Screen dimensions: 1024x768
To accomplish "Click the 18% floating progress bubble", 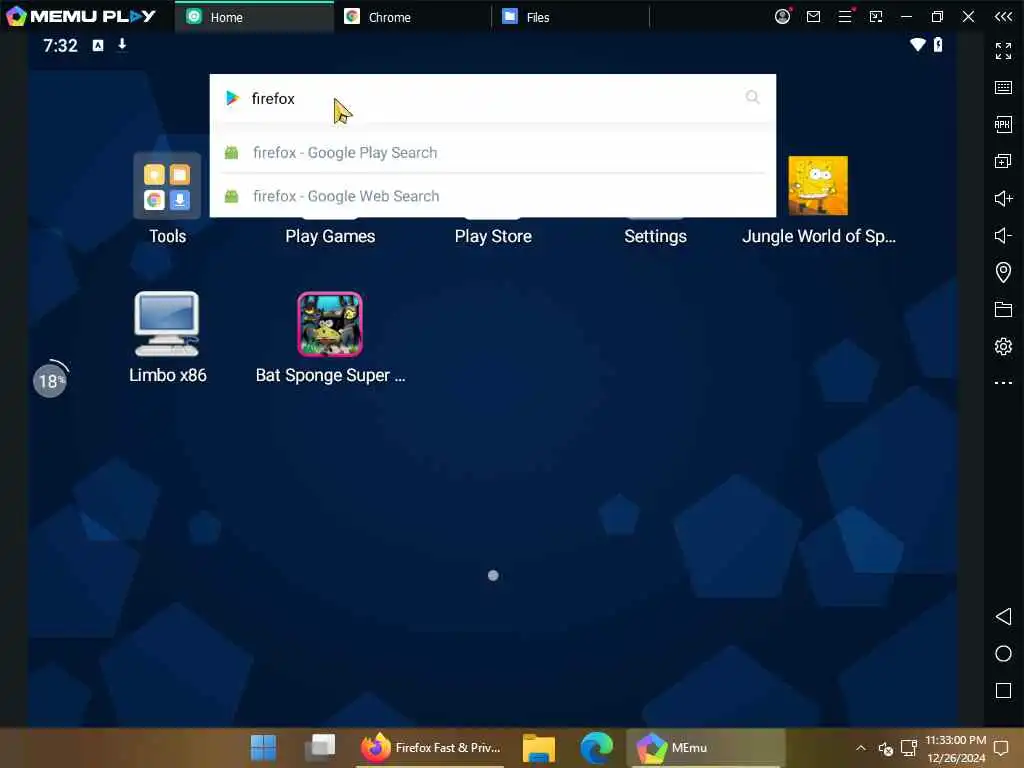I will pyautogui.click(x=50, y=379).
